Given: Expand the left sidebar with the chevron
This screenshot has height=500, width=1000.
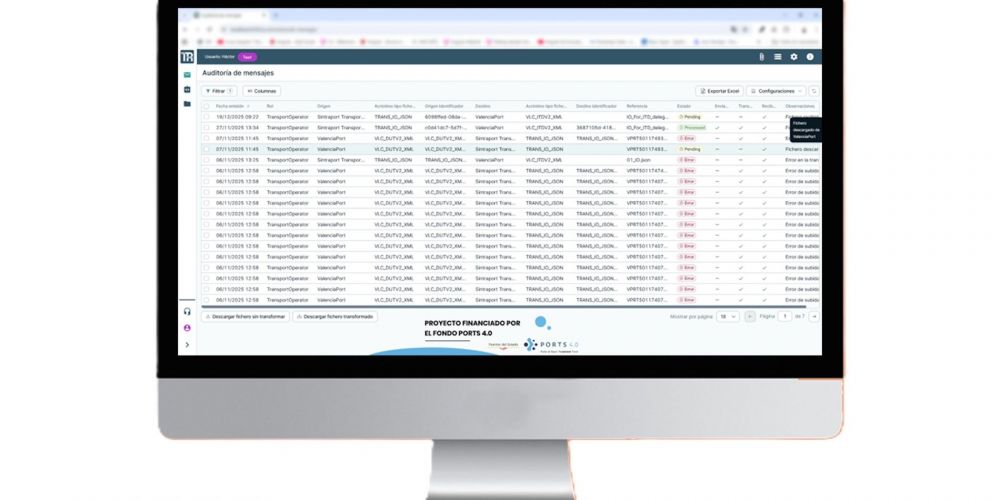Looking at the screenshot, I should 187,345.
